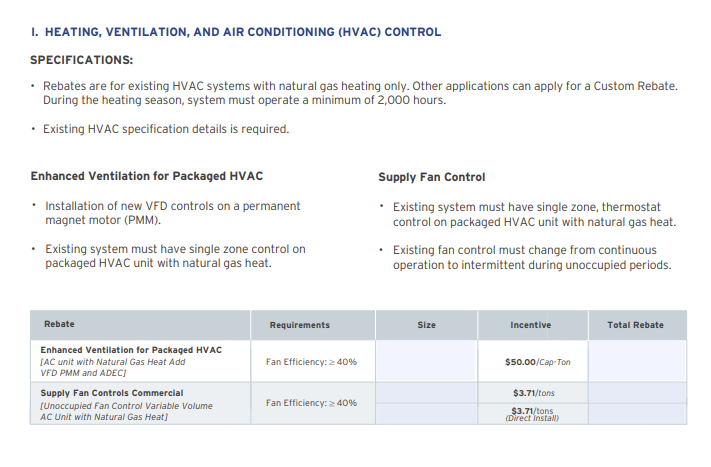Click the Requirements column header
This screenshot has height=467, width=711.
pyautogui.click(x=299, y=325)
